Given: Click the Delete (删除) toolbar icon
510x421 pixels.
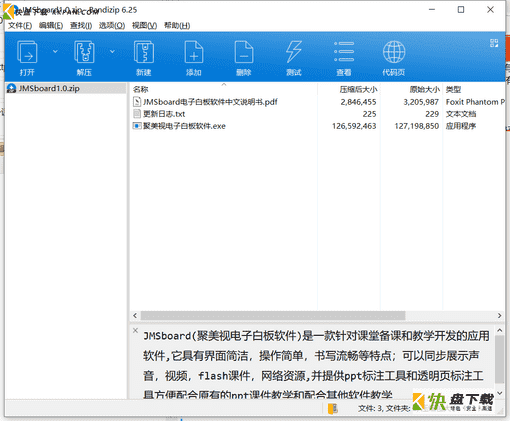Looking at the screenshot, I should click(x=244, y=52).
